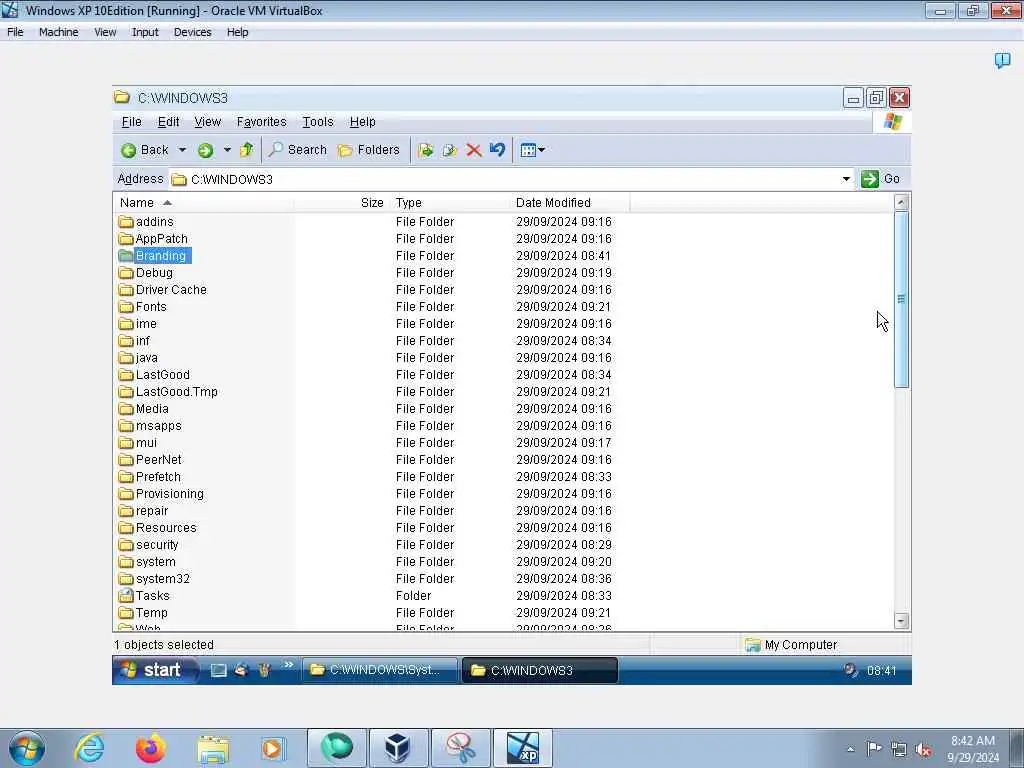Open the Favorites menu

[261, 122]
